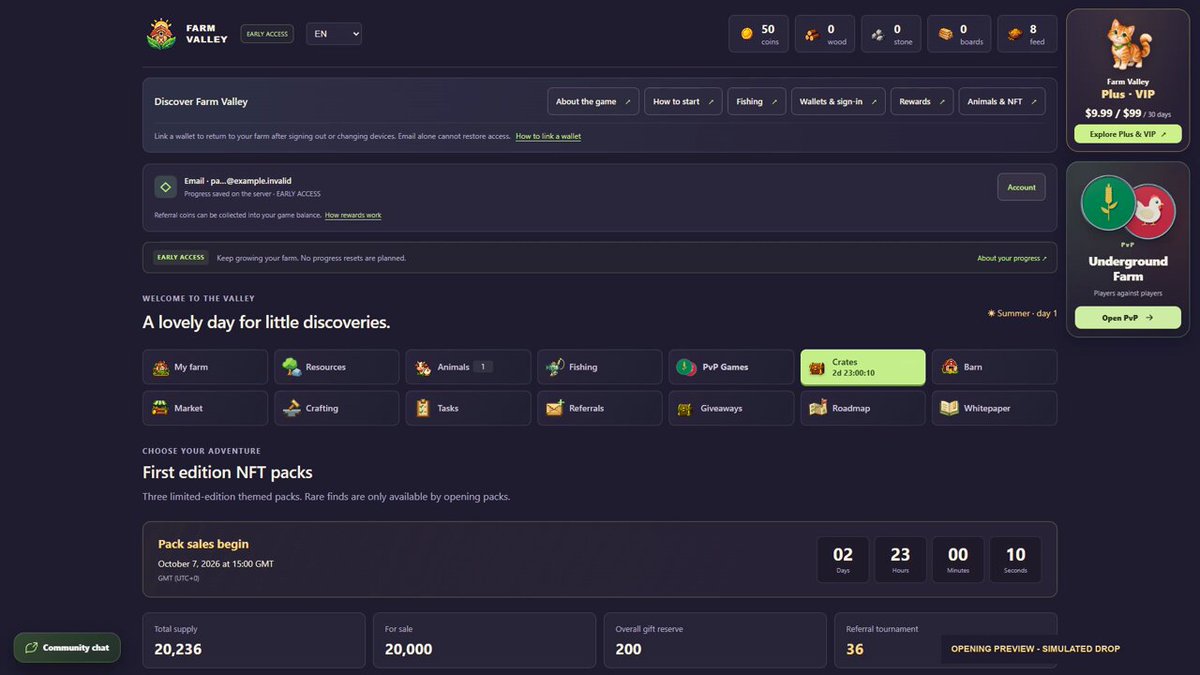This screenshot has width=1200, height=675.
Task: Open the Giveaways menu tile
Action: [731, 408]
